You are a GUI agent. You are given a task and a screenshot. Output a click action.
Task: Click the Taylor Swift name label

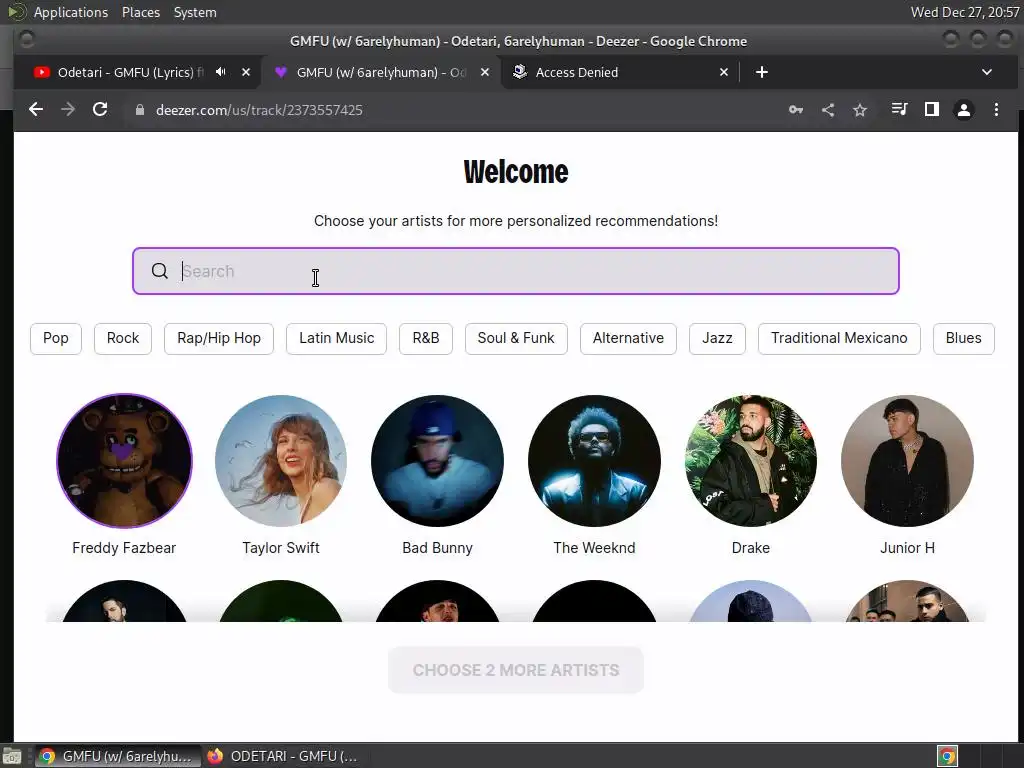point(281,548)
